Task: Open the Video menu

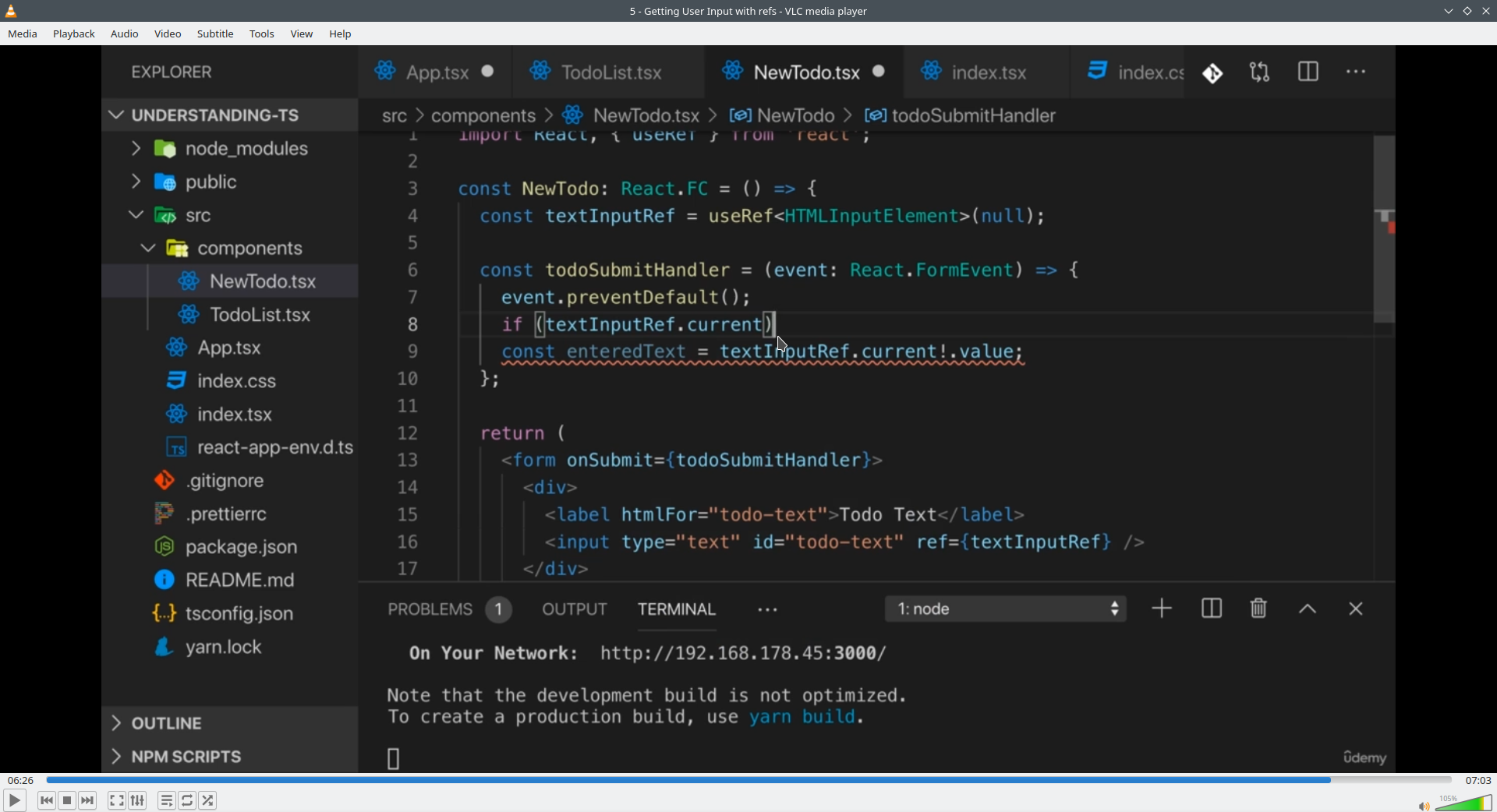Action: [168, 34]
